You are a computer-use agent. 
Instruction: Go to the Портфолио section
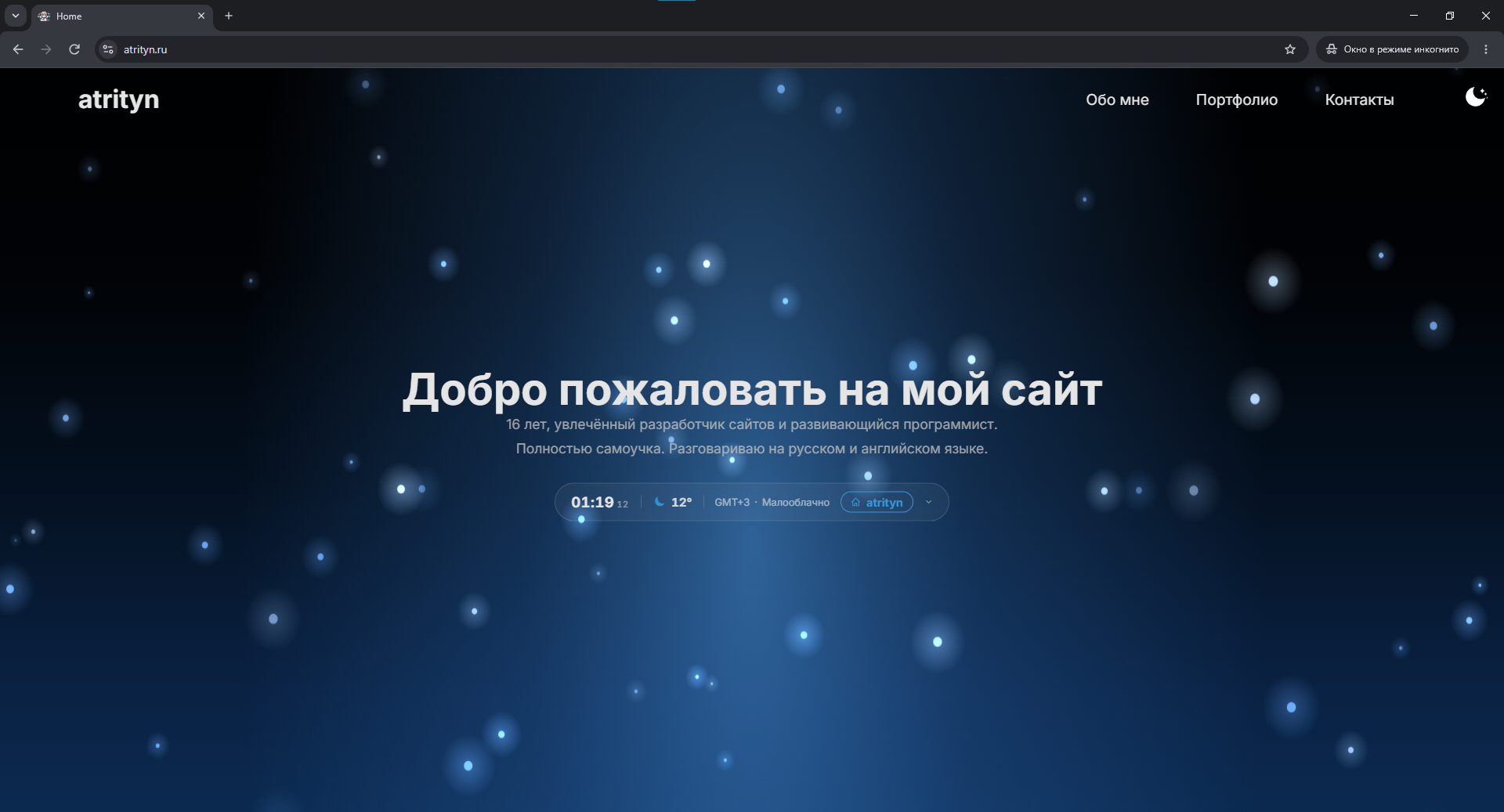(1237, 99)
